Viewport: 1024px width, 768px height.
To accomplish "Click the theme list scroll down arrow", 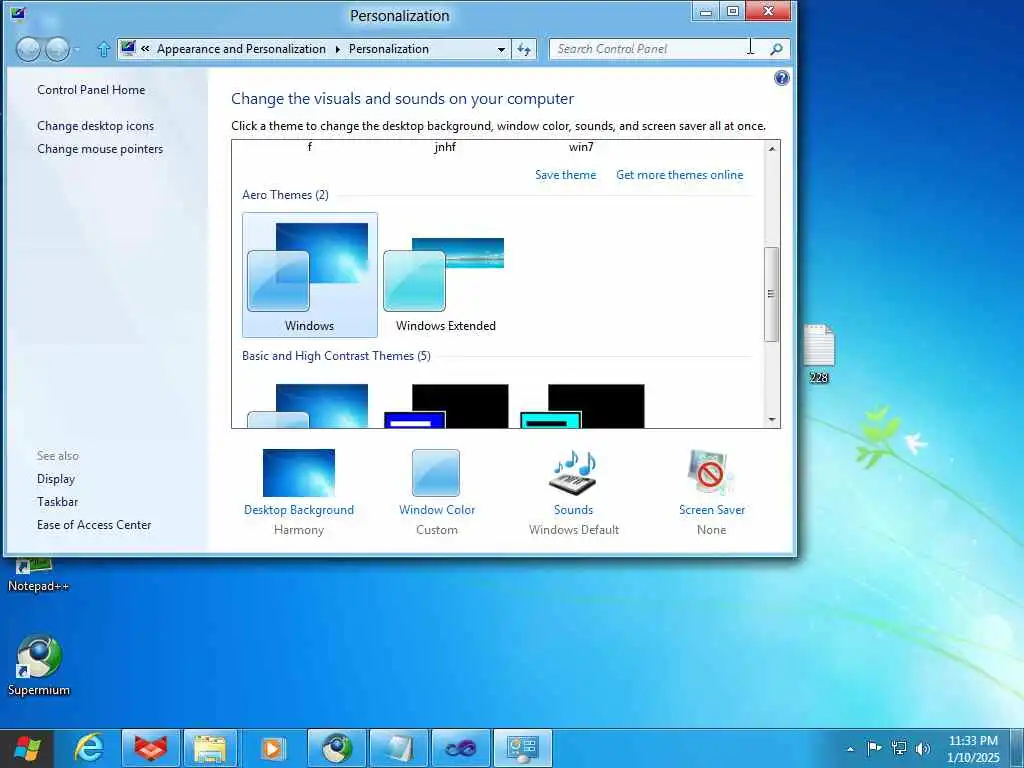I will click(772, 420).
